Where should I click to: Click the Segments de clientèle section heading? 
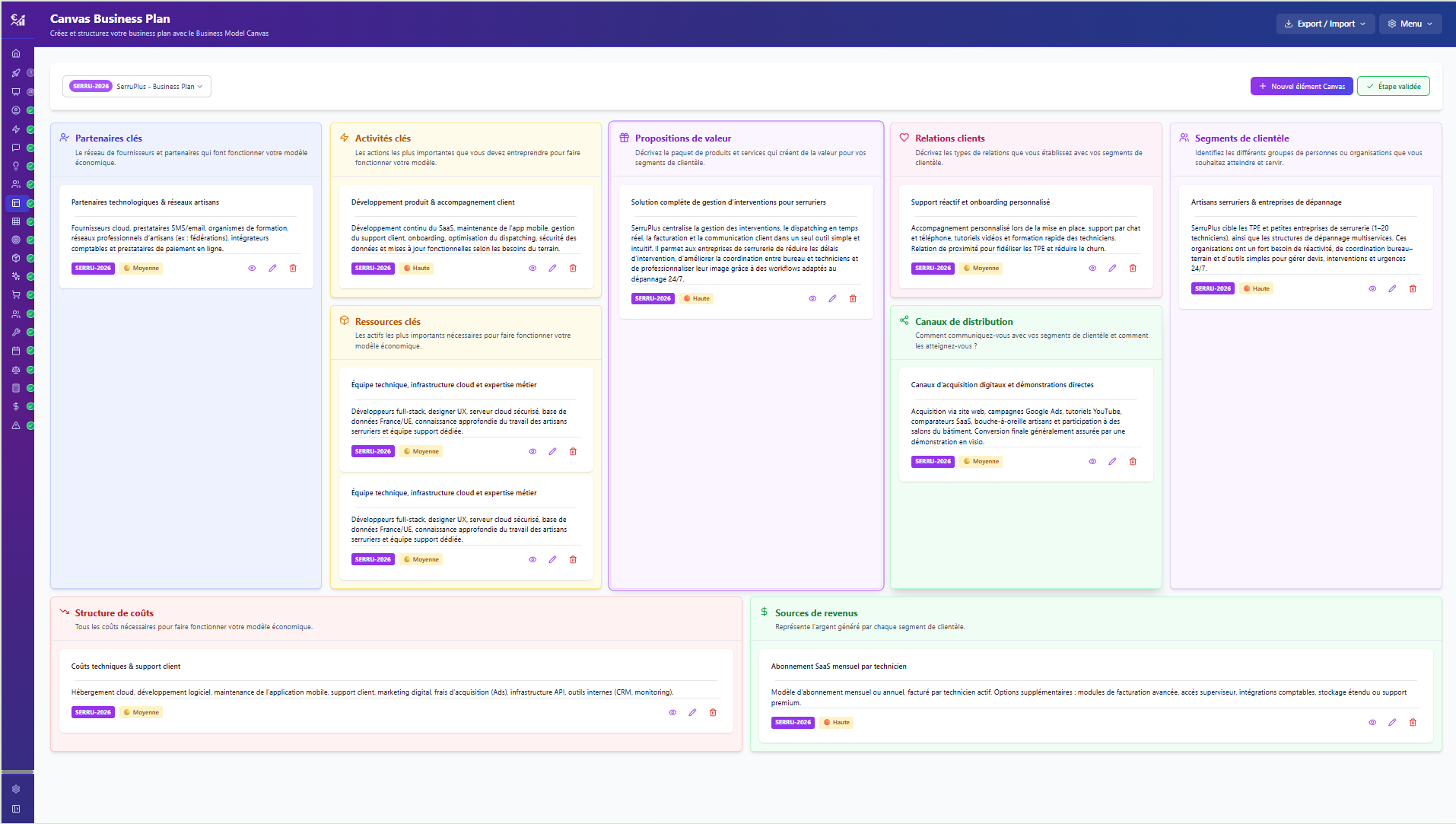tap(1242, 138)
